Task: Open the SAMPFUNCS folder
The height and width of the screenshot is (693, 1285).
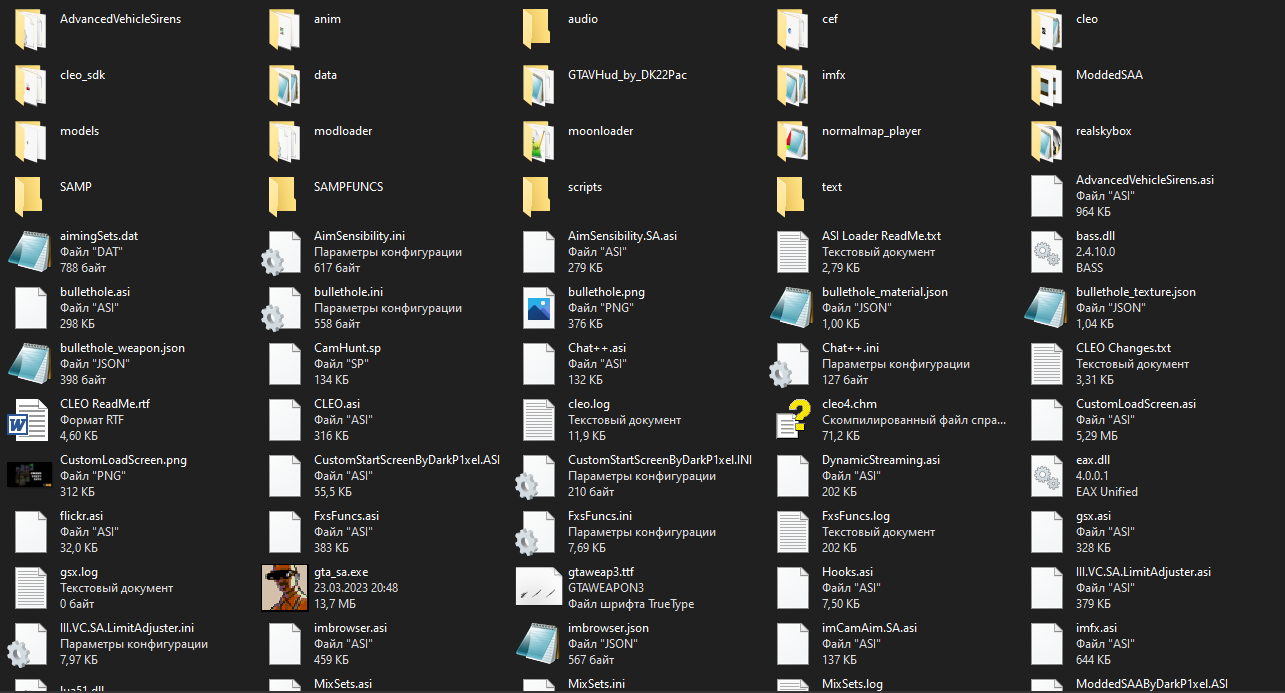Action: 284,195
